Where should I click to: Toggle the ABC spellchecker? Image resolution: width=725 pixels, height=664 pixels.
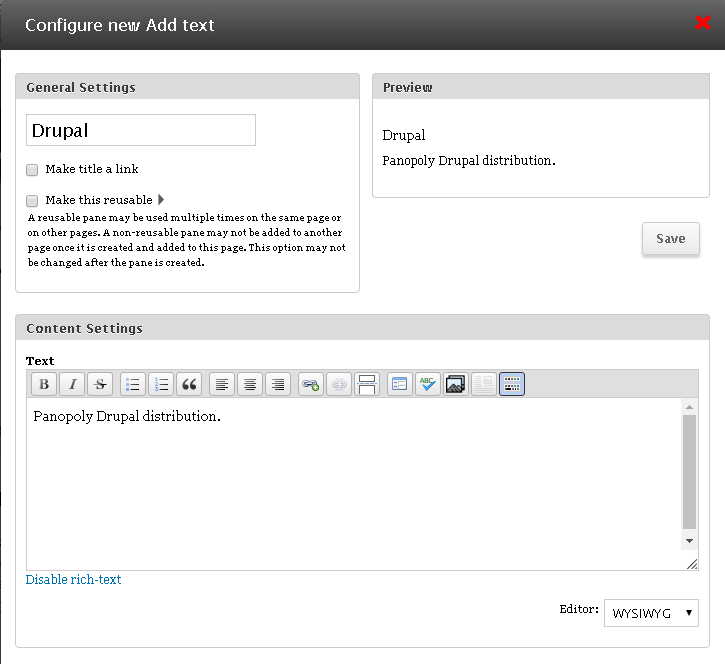[x=428, y=384]
